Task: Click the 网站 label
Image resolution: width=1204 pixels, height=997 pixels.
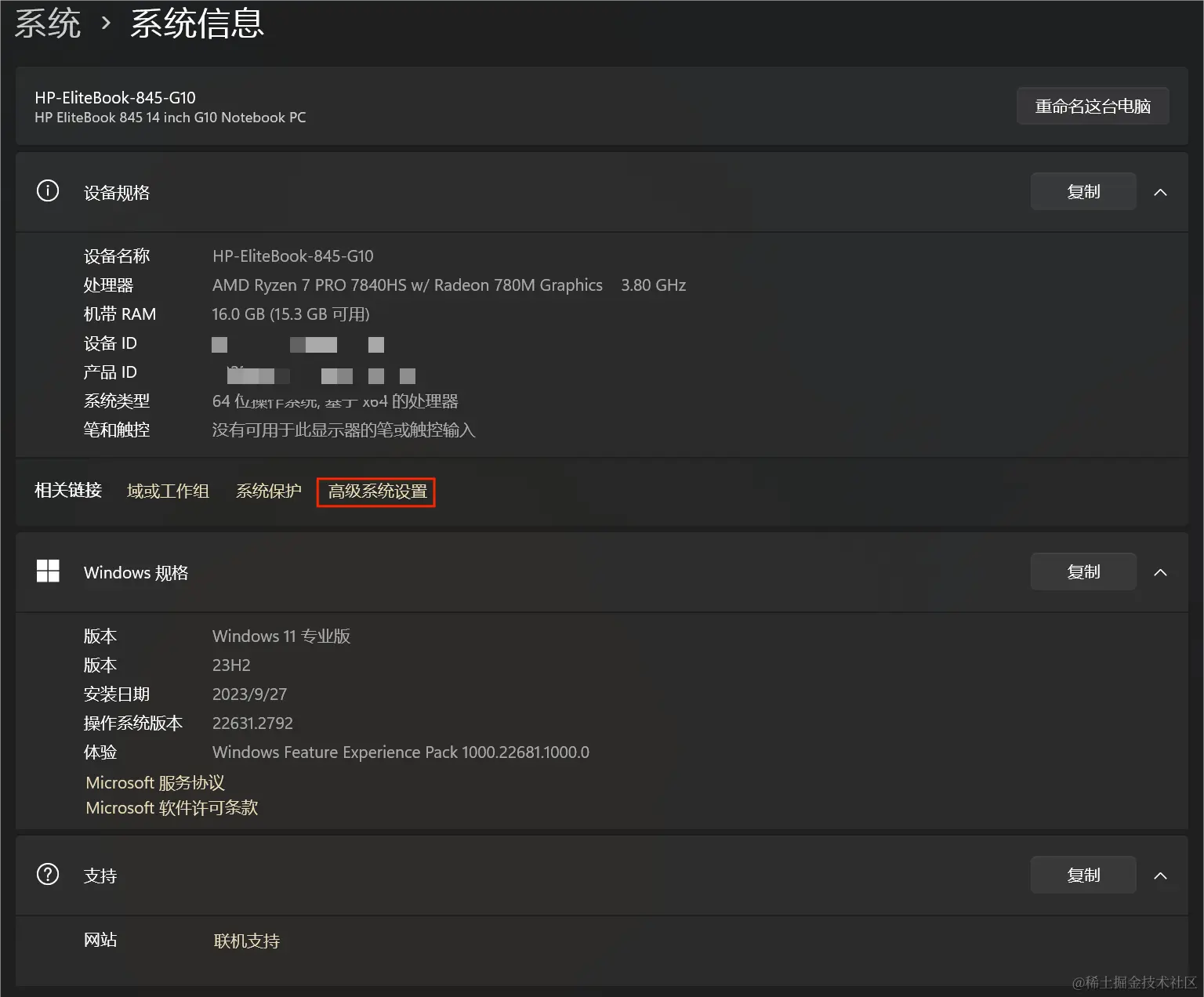Action: (100, 940)
